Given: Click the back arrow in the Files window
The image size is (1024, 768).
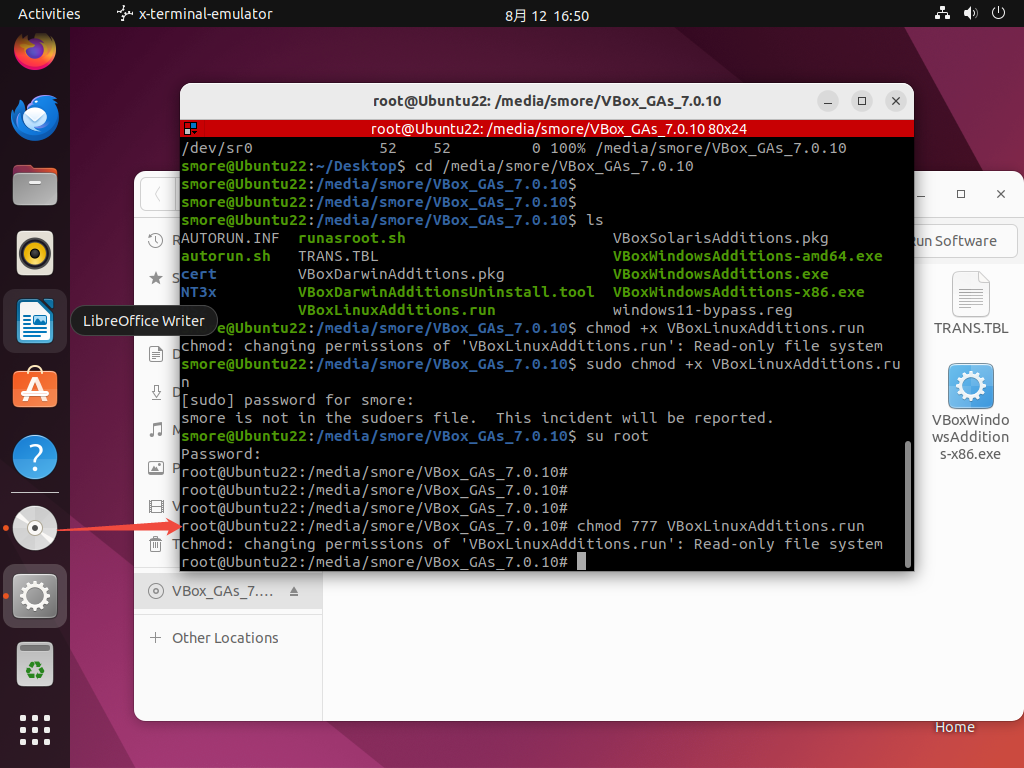Looking at the screenshot, I should [x=157, y=194].
